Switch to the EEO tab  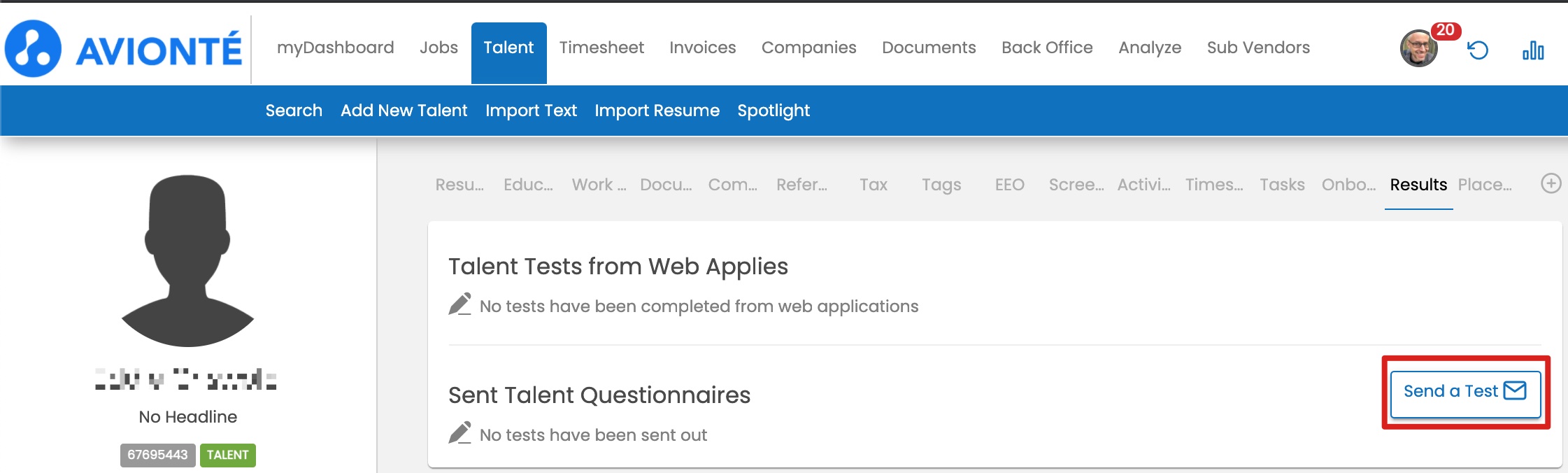(1009, 185)
